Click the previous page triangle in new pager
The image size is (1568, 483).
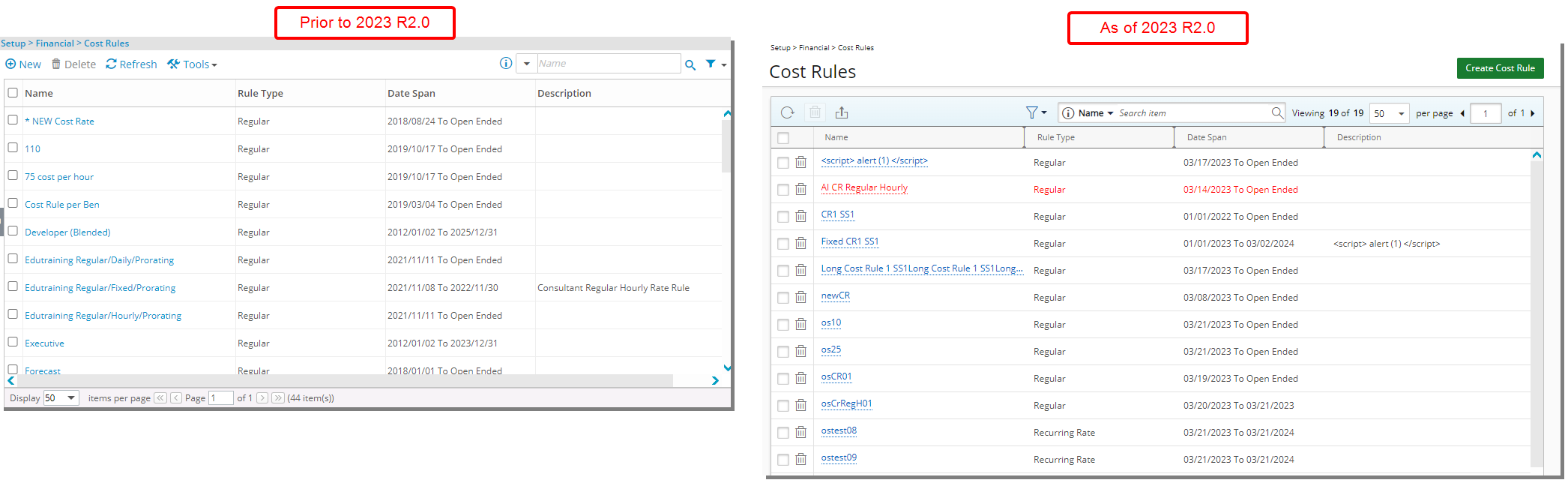[x=1462, y=113]
